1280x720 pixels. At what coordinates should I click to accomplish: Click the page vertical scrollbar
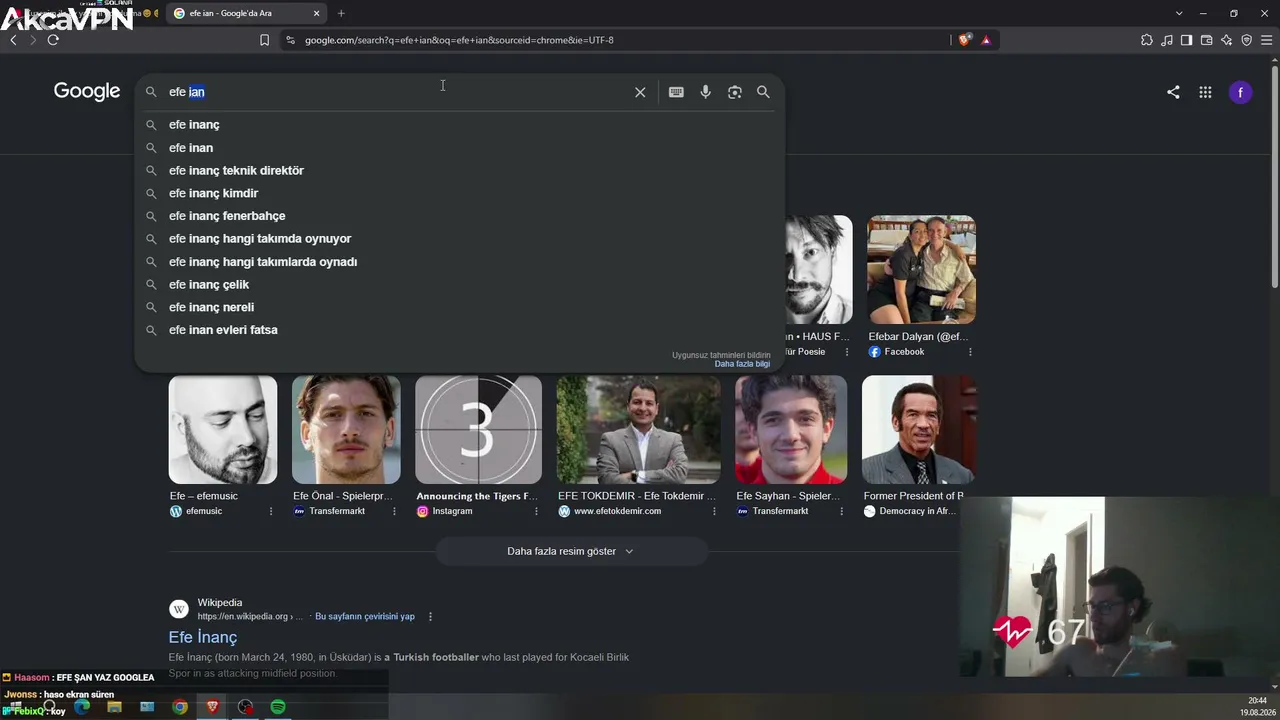coord(1274,175)
